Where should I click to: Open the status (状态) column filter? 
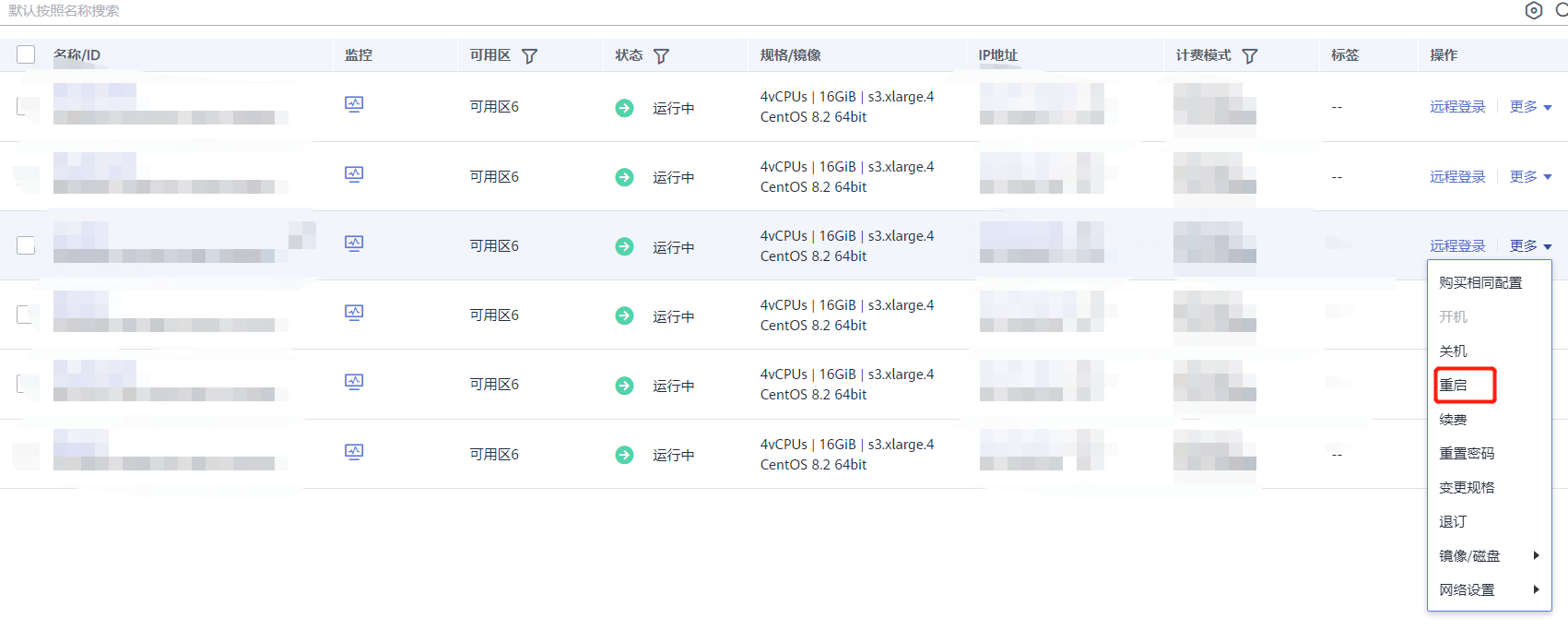tap(661, 56)
